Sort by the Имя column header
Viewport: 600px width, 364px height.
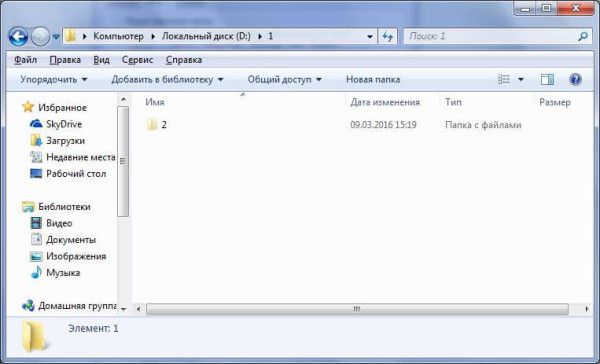pyautogui.click(x=155, y=102)
